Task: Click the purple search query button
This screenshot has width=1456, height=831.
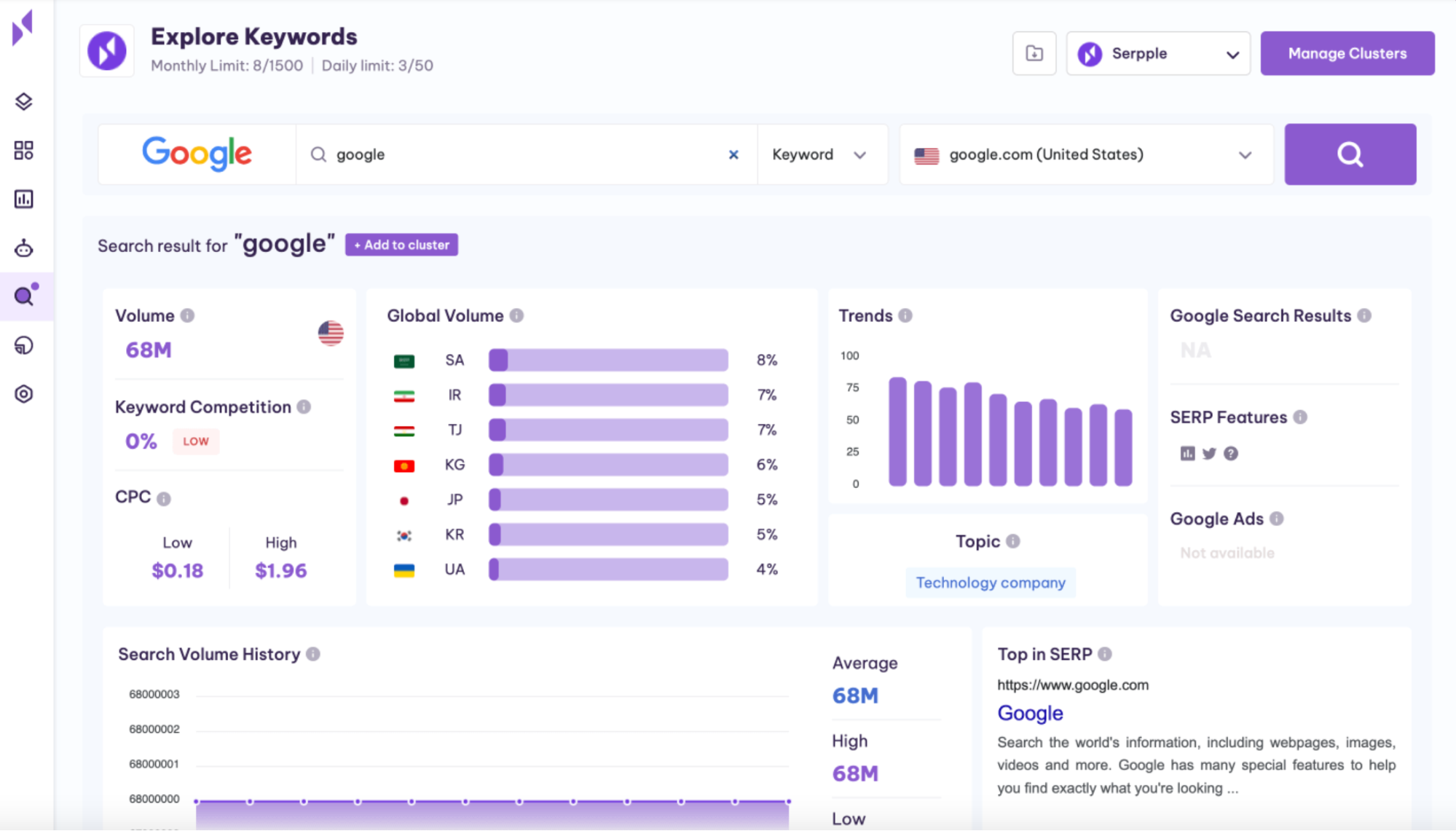Action: 1350,154
